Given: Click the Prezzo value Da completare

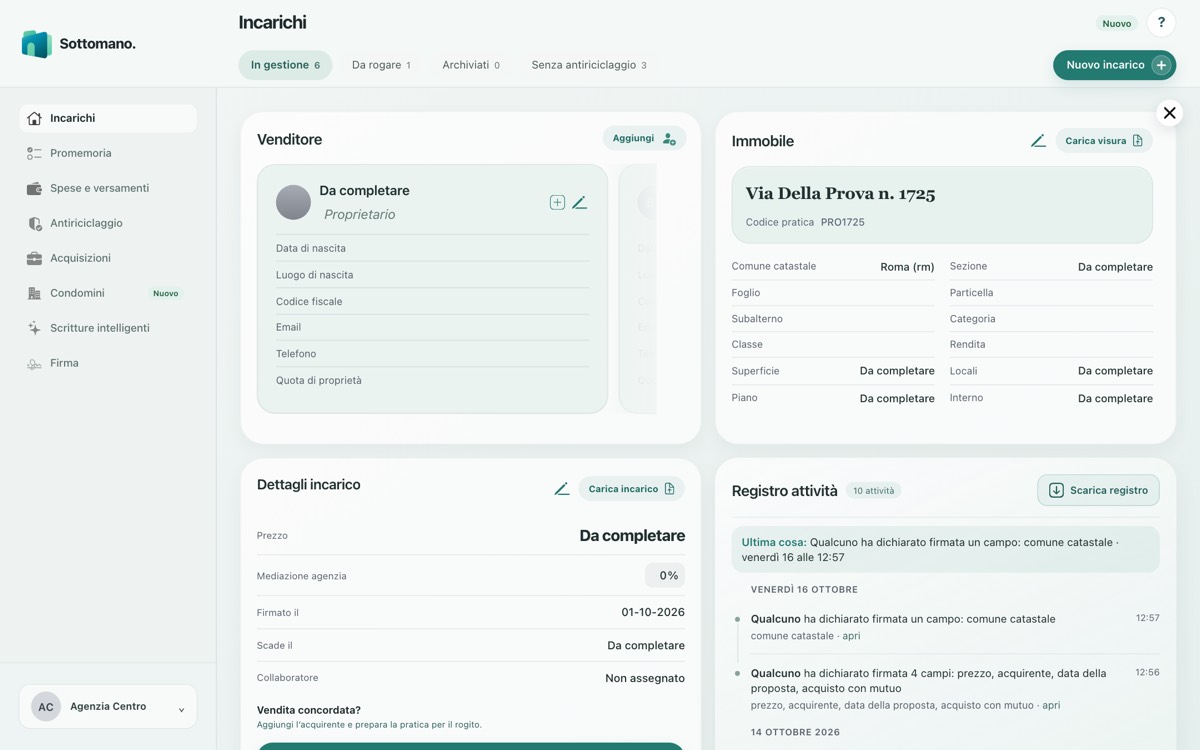Looking at the screenshot, I should 632,536.
